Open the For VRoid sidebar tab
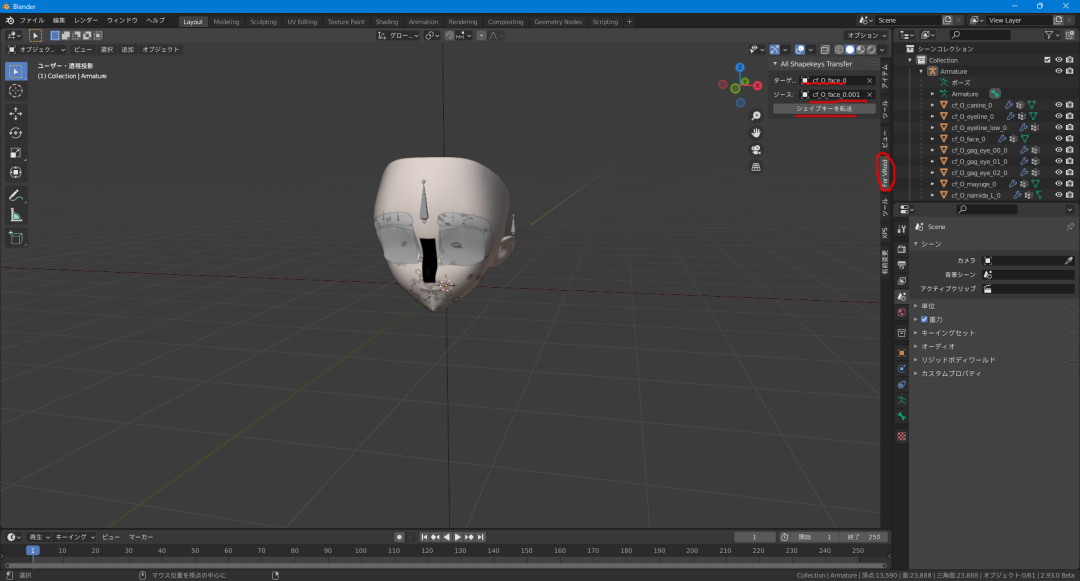 (885, 172)
